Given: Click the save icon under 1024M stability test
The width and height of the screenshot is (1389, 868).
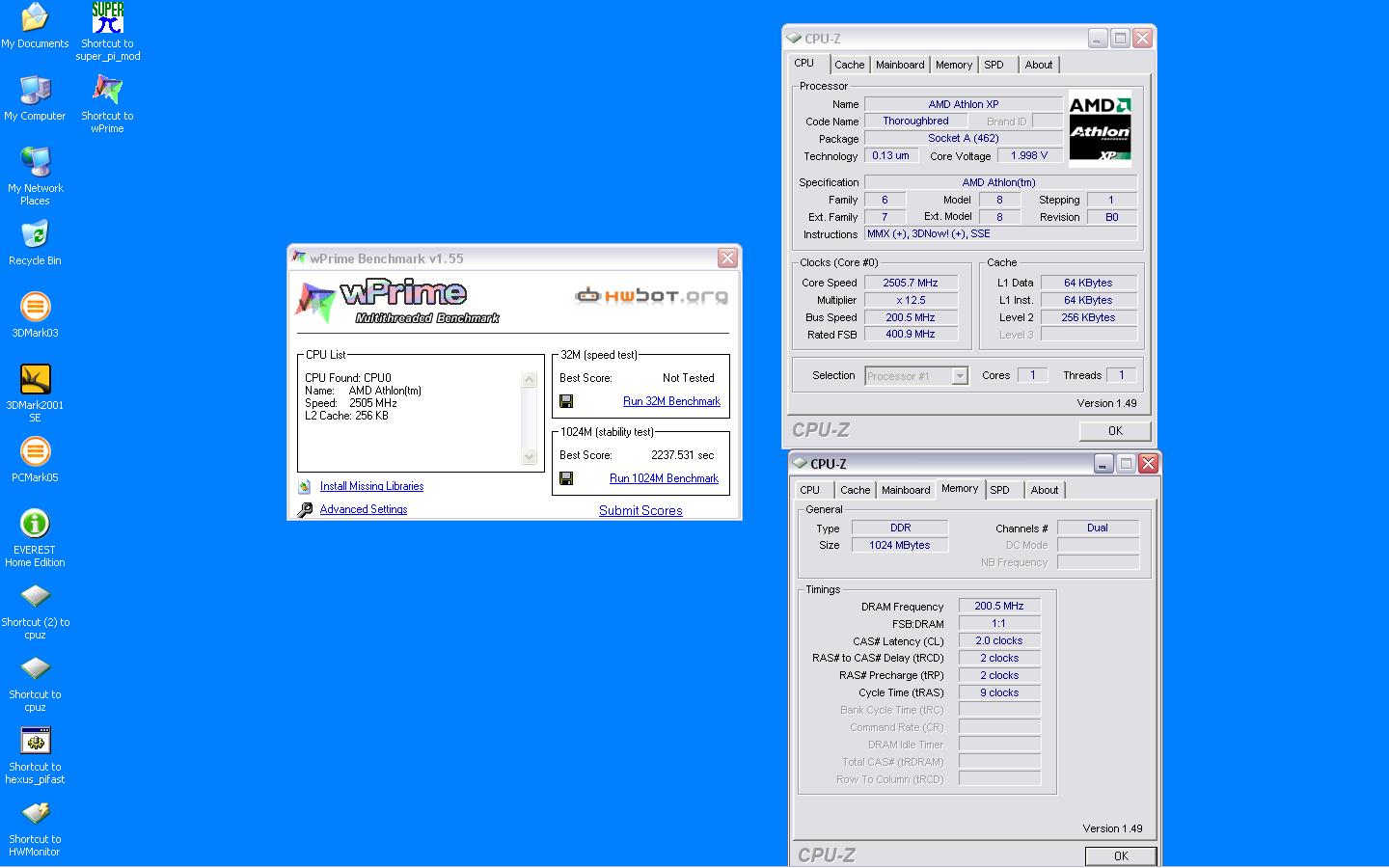Looking at the screenshot, I should pos(566,478).
